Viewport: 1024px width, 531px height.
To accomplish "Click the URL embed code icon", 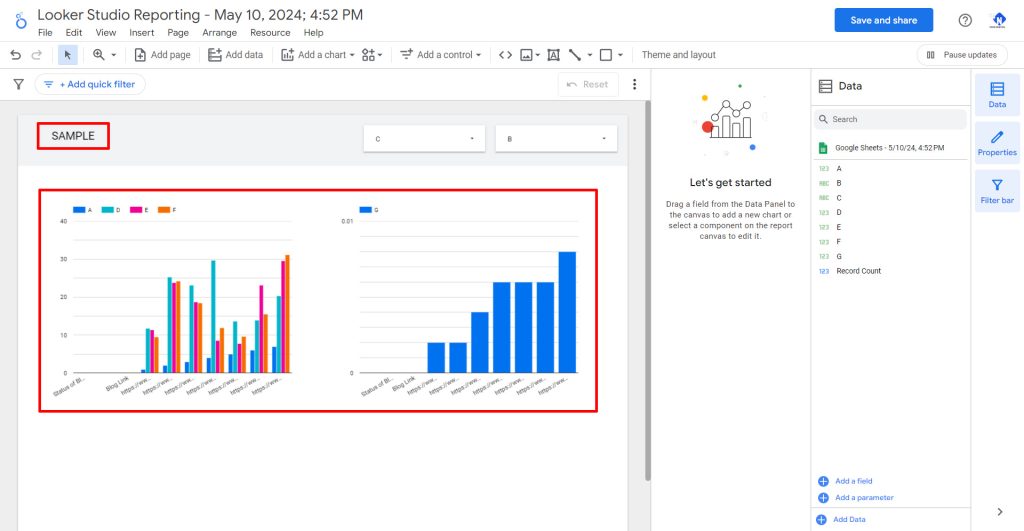I will [x=505, y=55].
